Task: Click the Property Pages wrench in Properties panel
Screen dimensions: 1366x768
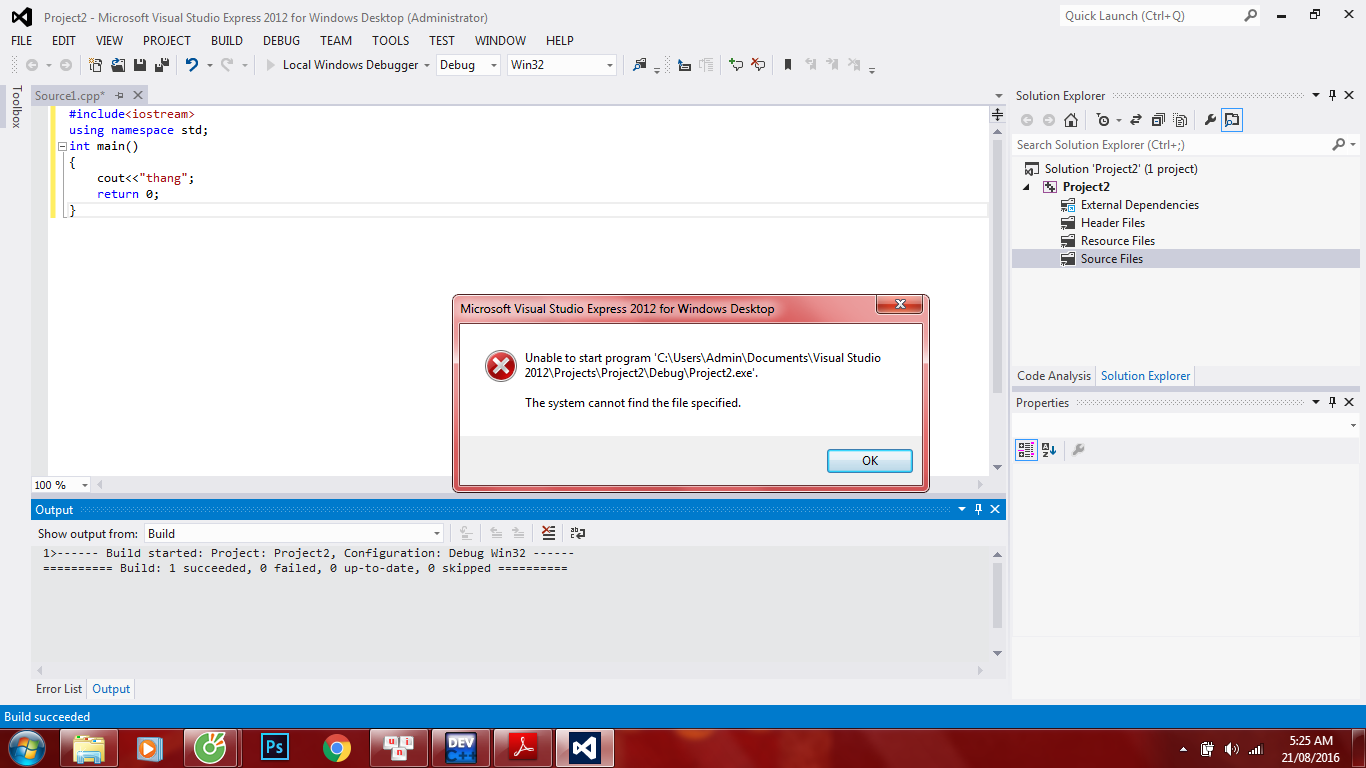Action: coord(1078,450)
